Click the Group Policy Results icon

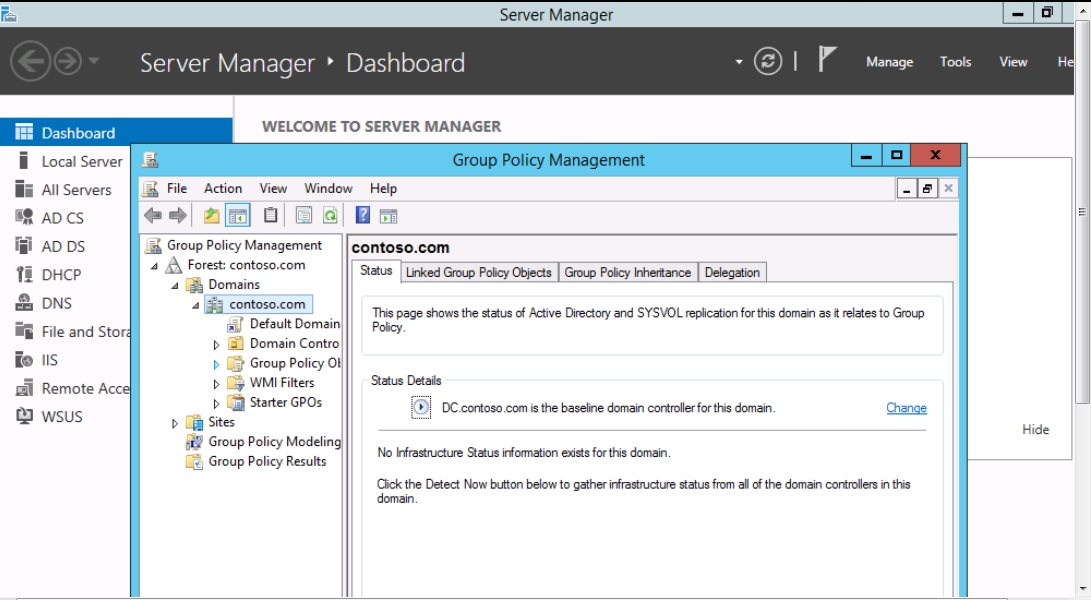194,461
